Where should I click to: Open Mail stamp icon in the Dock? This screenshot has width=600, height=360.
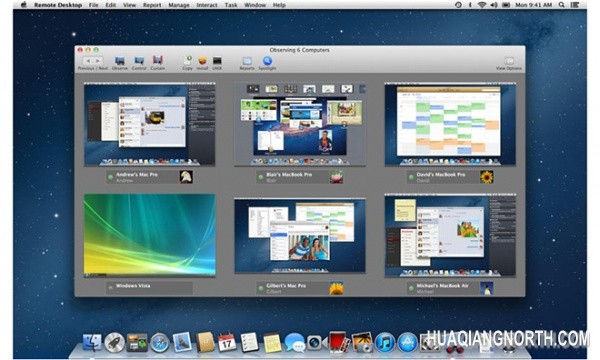coord(182,342)
